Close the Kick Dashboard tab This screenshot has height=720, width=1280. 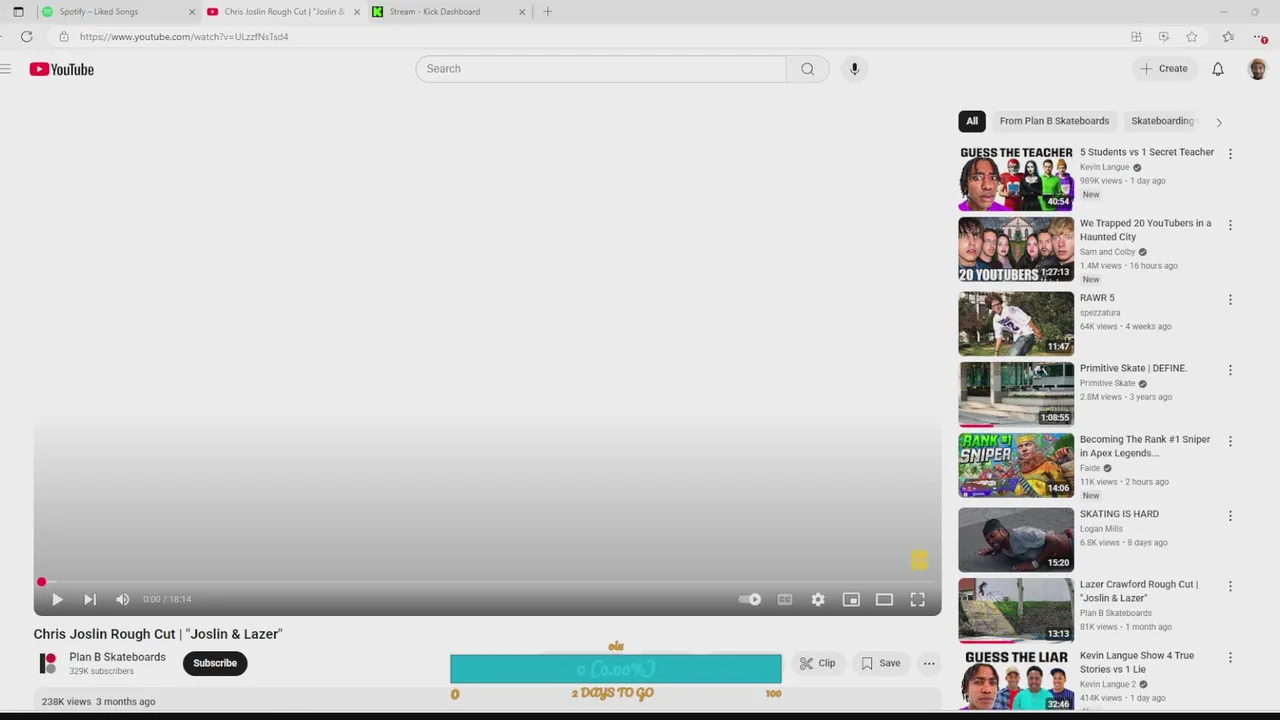point(522,12)
